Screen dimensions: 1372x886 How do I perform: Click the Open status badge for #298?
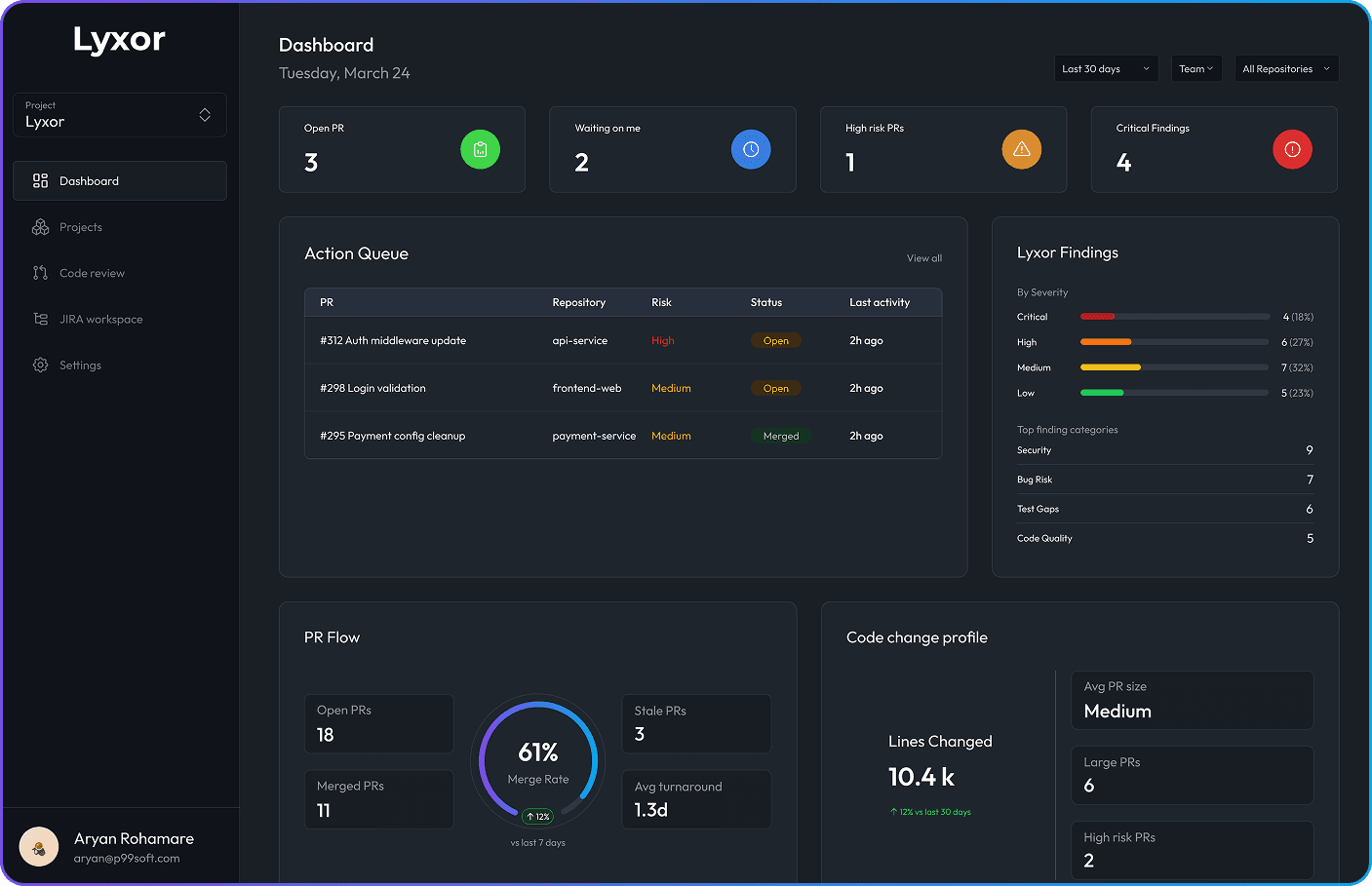pyautogui.click(x=776, y=388)
